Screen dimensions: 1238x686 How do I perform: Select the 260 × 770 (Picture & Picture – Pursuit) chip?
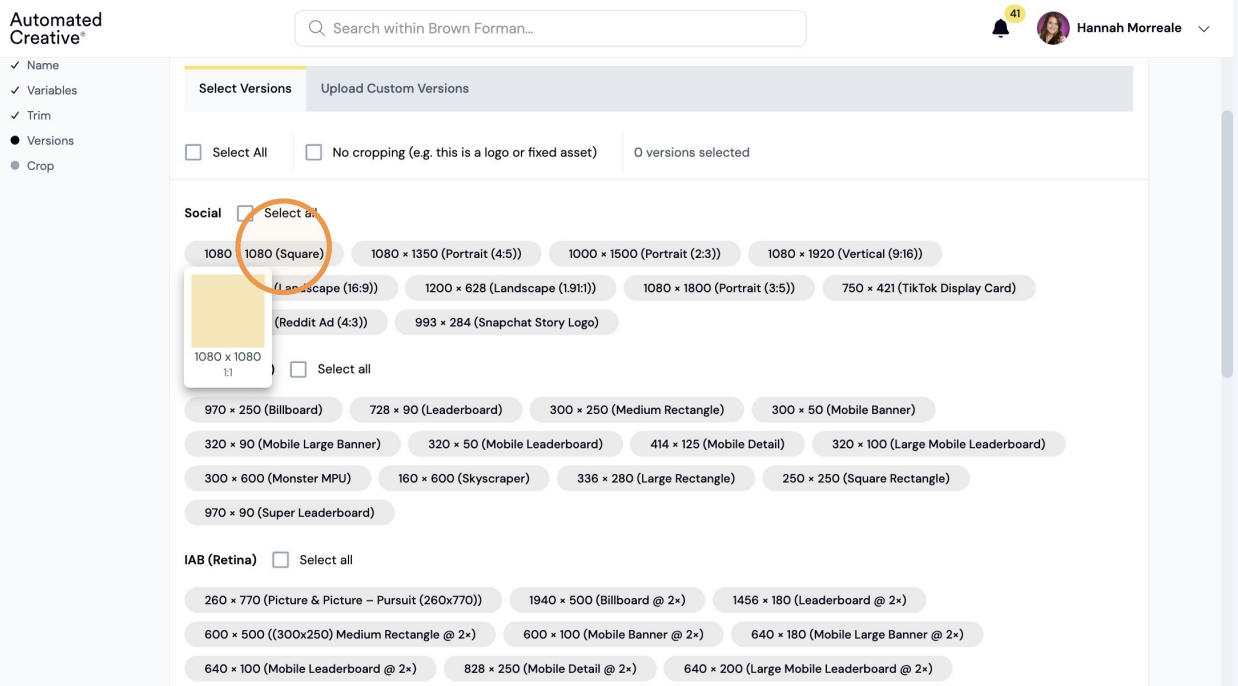343,600
